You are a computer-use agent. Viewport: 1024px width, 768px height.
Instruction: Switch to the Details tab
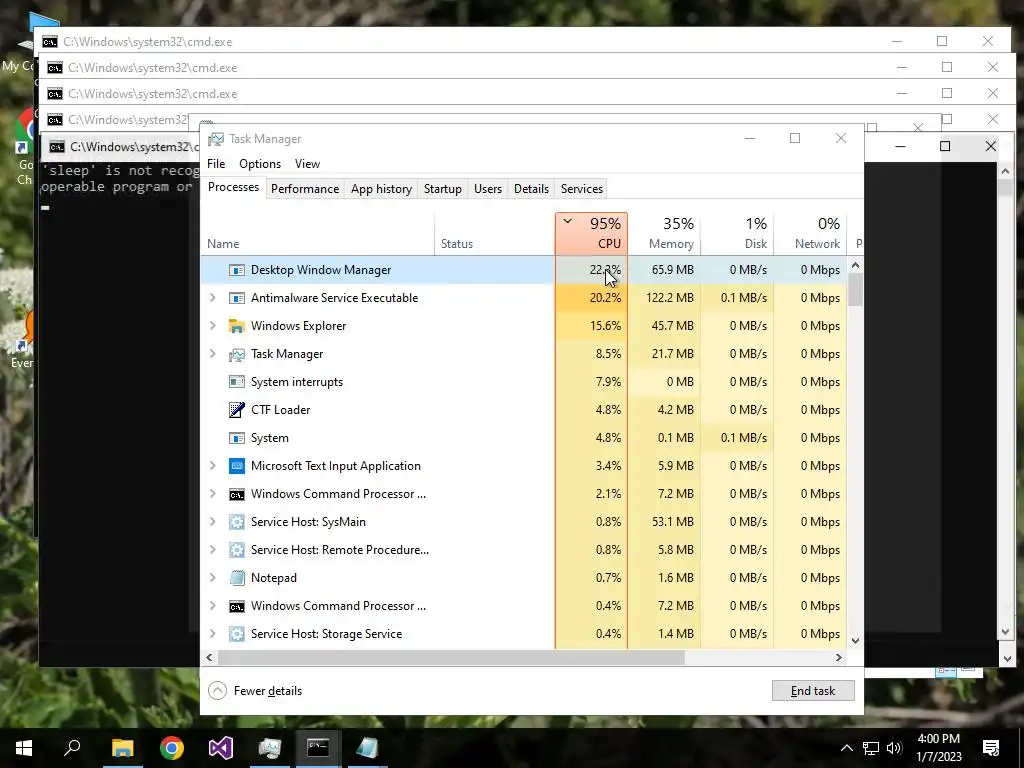pos(531,189)
